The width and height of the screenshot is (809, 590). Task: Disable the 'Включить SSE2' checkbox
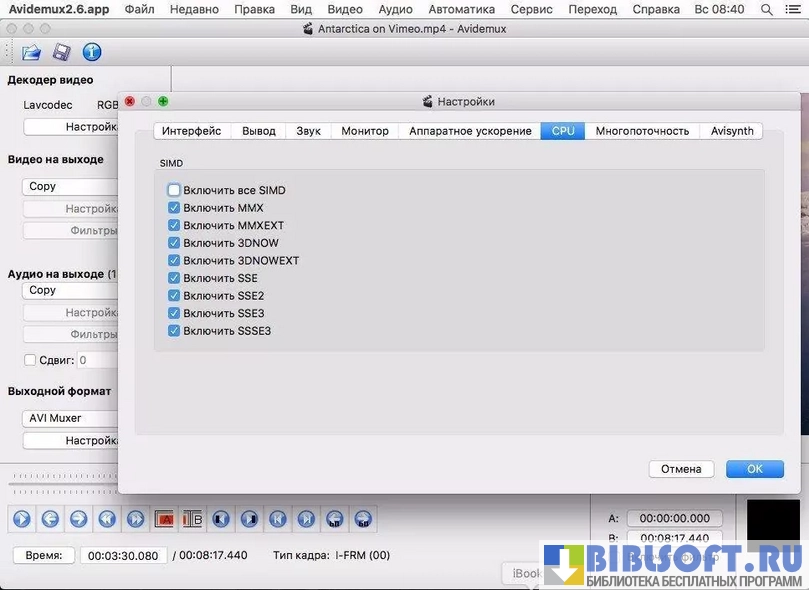coord(174,296)
